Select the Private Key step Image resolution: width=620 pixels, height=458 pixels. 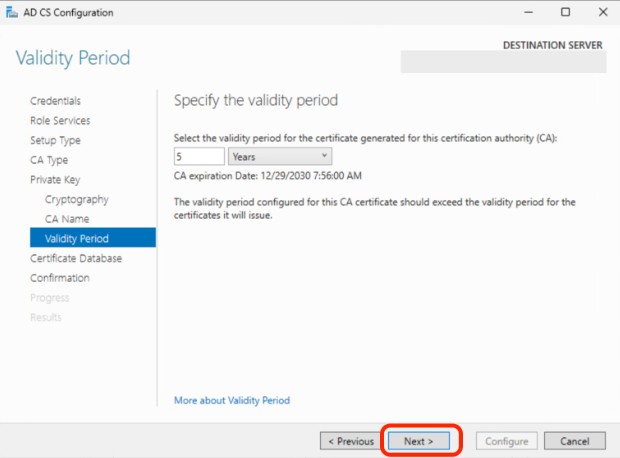click(x=53, y=179)
